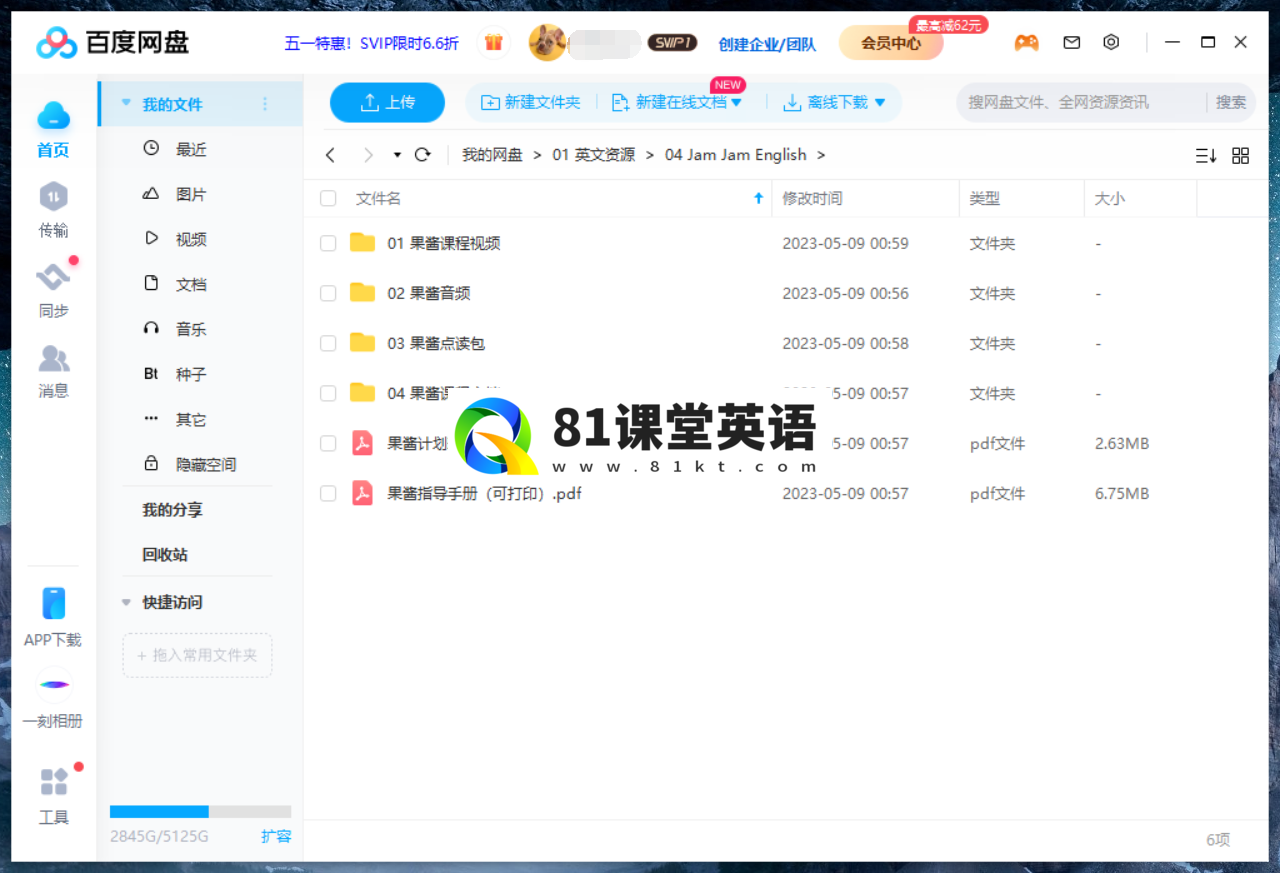Click the 拖入常用文件夹 drop box
This screenshot has height=873, width=1280.
tap(197, 655)
